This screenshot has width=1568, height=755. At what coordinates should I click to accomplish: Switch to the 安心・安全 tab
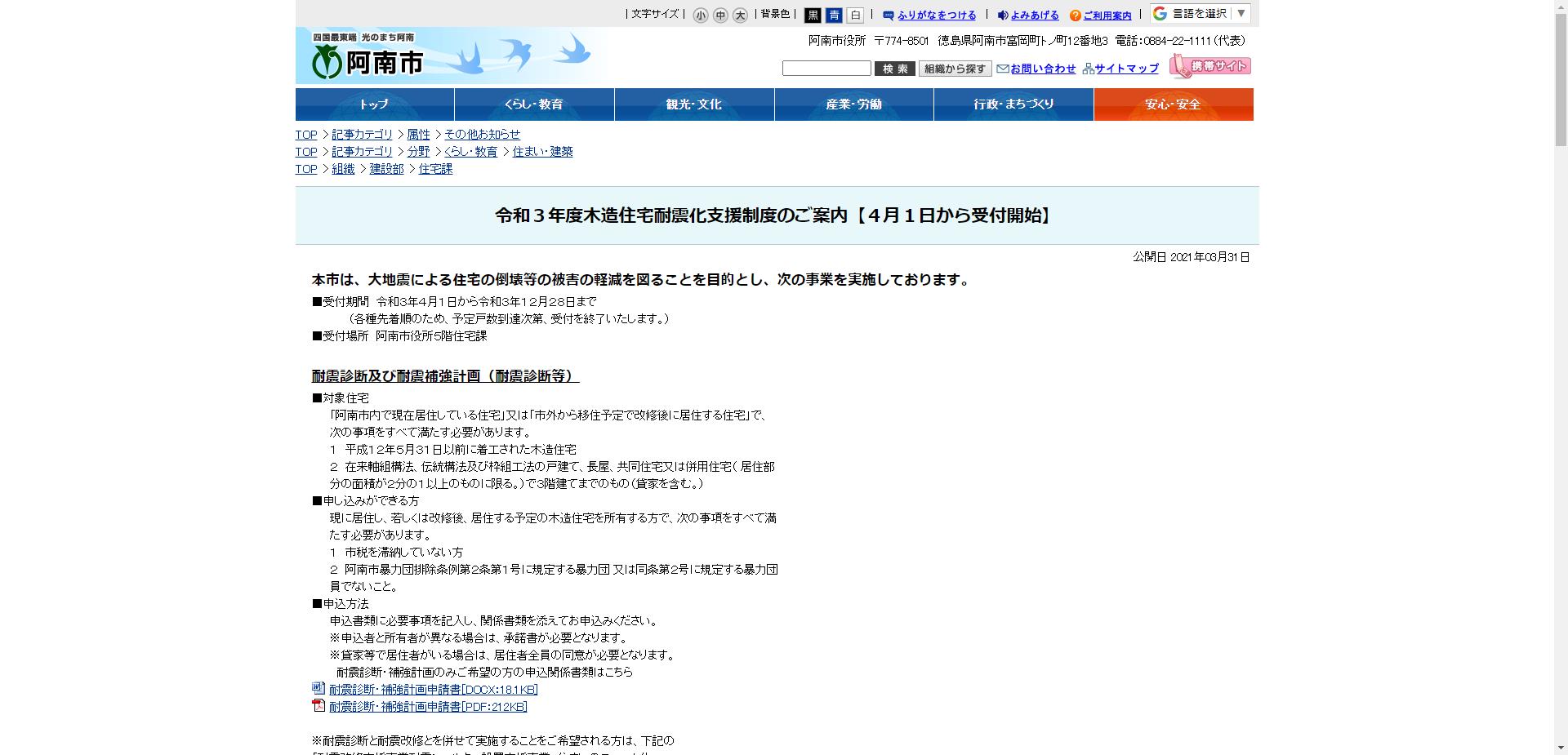tap(1173, 104)
